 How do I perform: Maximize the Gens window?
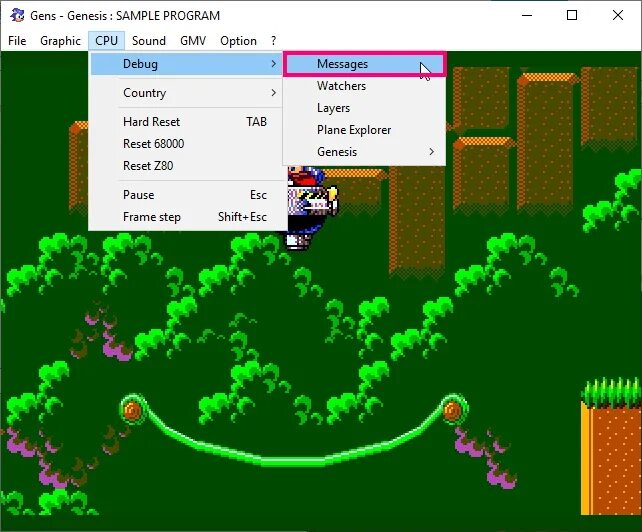[x=572, y=15]
